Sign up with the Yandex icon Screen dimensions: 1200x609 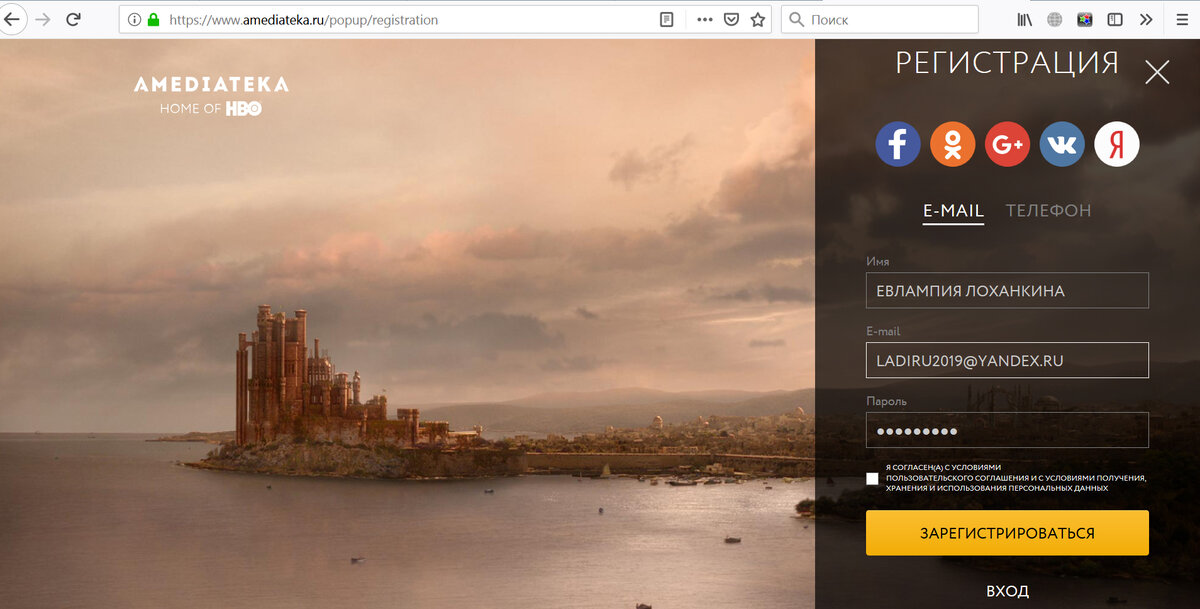pyautogui.click(x=1117, y=145)
